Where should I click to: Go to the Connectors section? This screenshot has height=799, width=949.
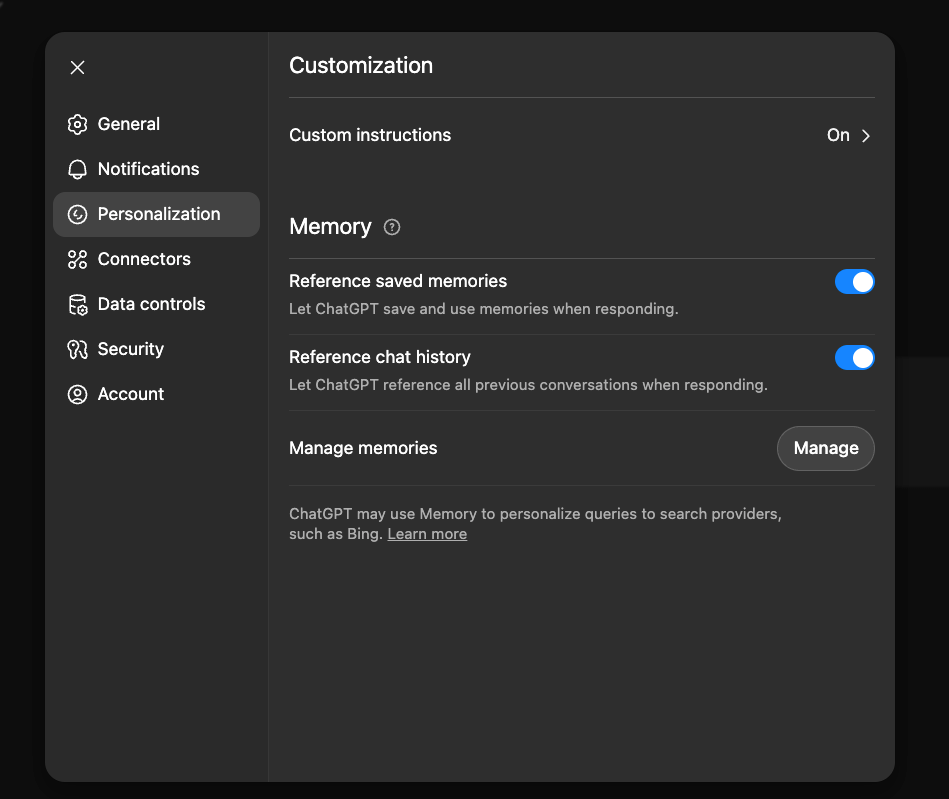156,259
